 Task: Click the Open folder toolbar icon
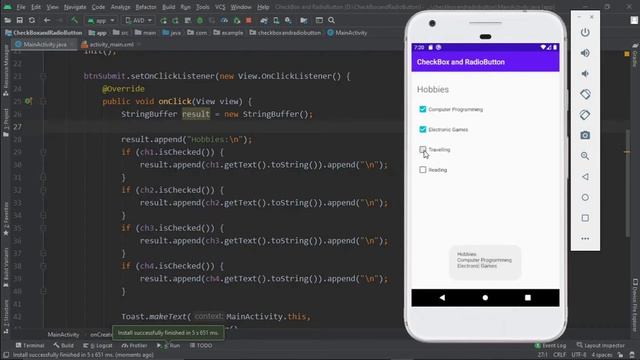coord(8,20)
